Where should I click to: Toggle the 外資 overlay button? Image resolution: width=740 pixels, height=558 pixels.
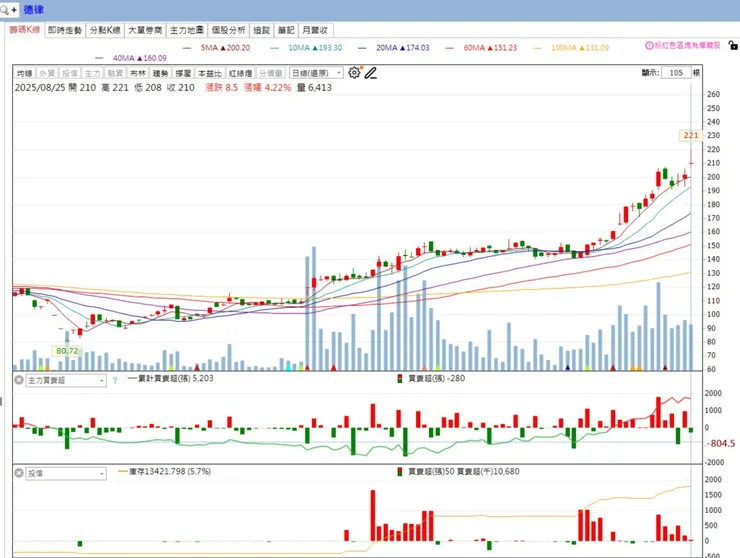tap(47, 73)
